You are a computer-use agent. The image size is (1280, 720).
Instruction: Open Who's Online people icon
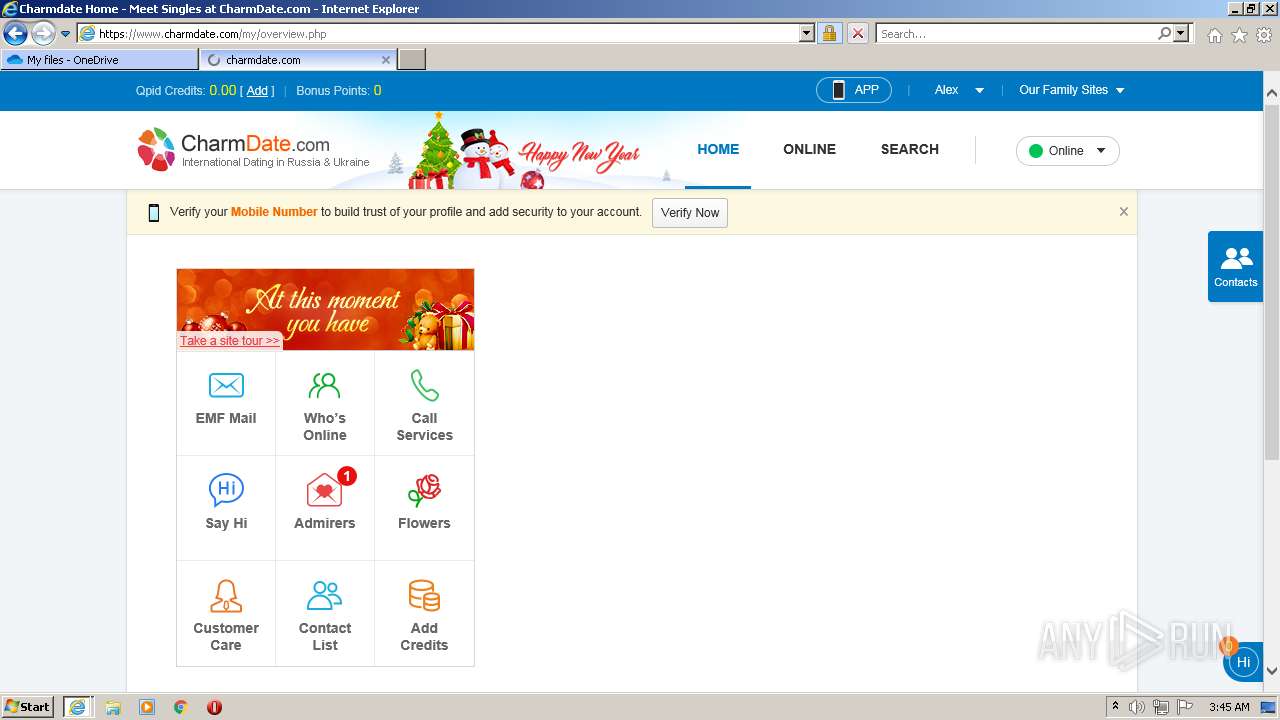point(324,385)
